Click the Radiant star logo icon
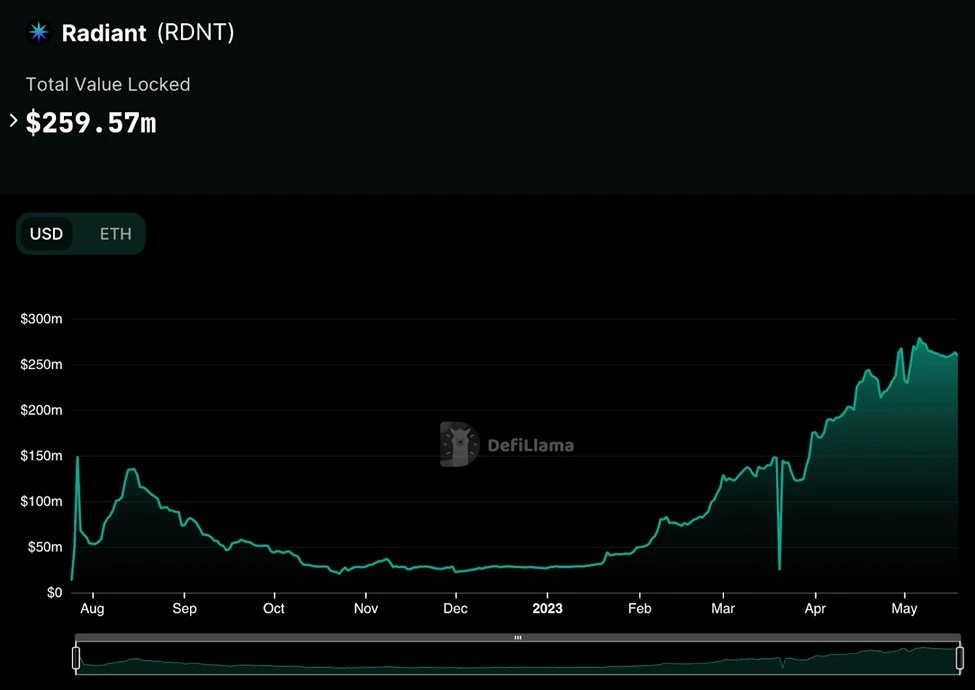975x690 pixels. (39, 32)
